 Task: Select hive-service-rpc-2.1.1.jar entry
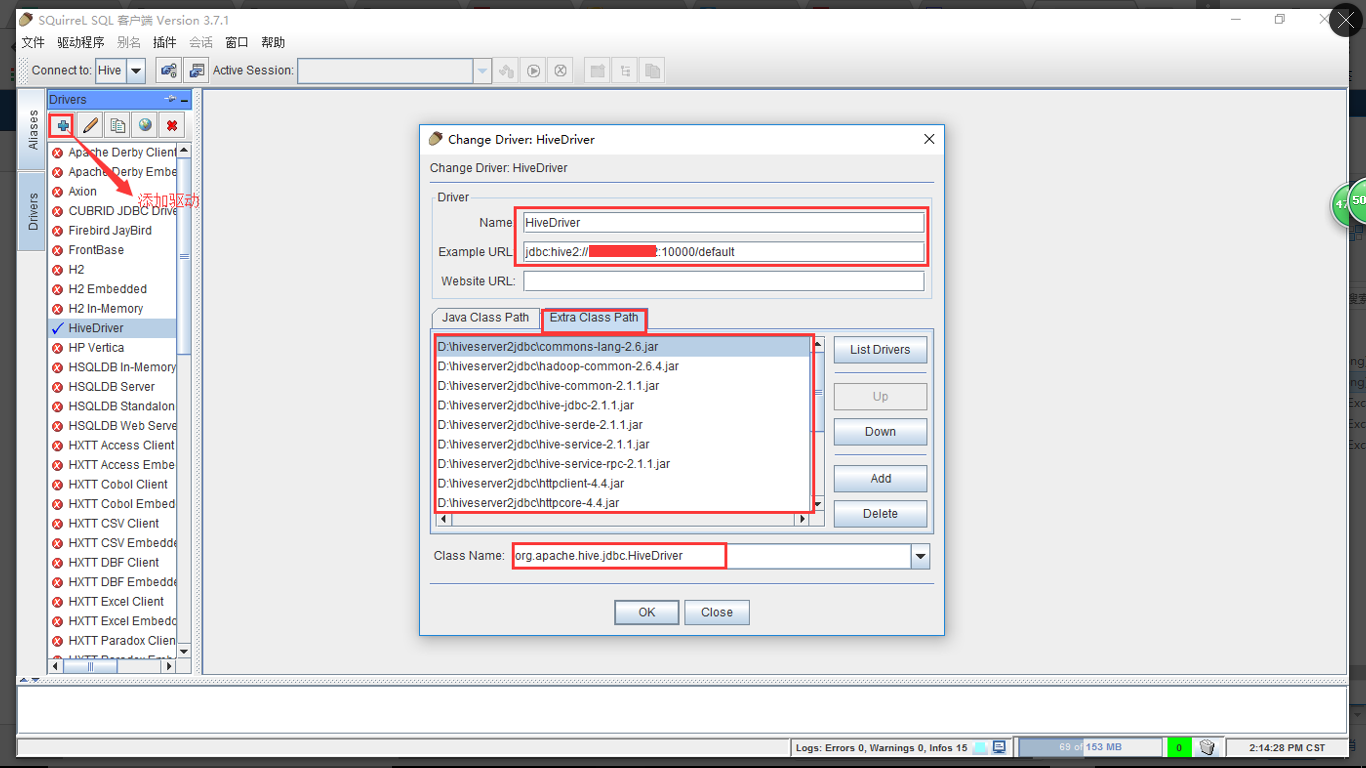pos(623,464)
